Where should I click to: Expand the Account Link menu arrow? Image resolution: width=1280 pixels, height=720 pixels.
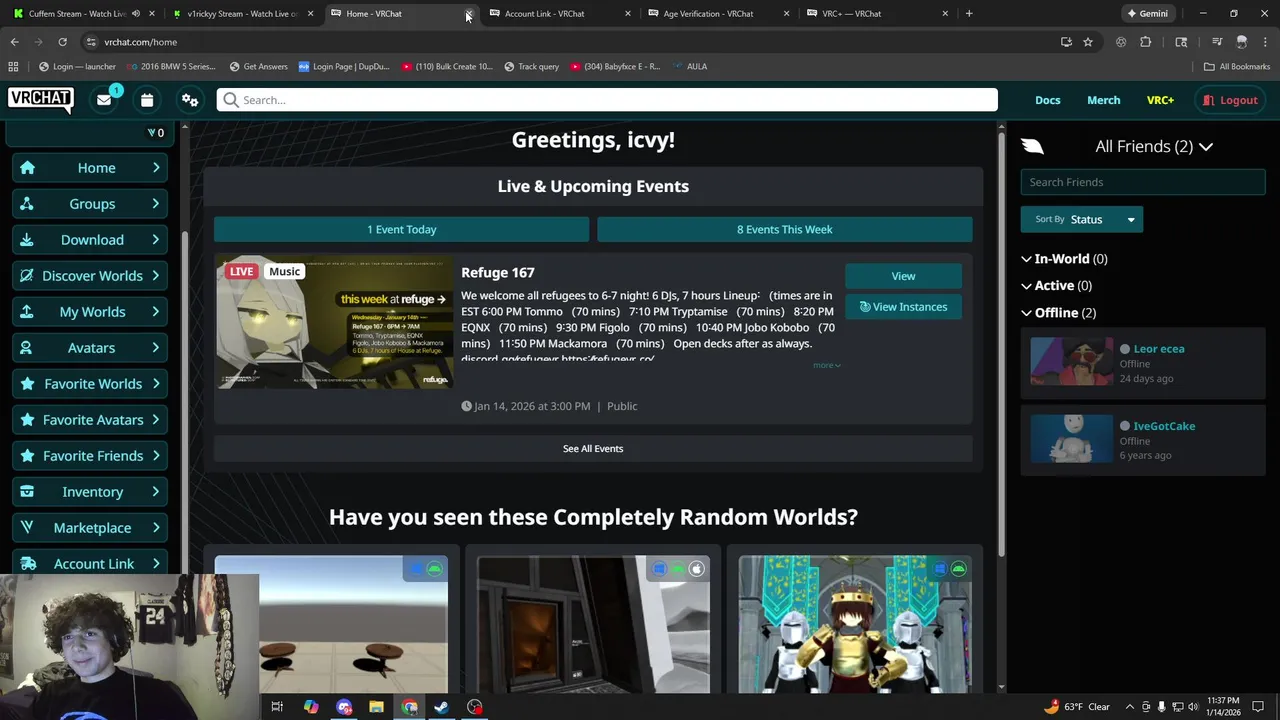[156, 564]
